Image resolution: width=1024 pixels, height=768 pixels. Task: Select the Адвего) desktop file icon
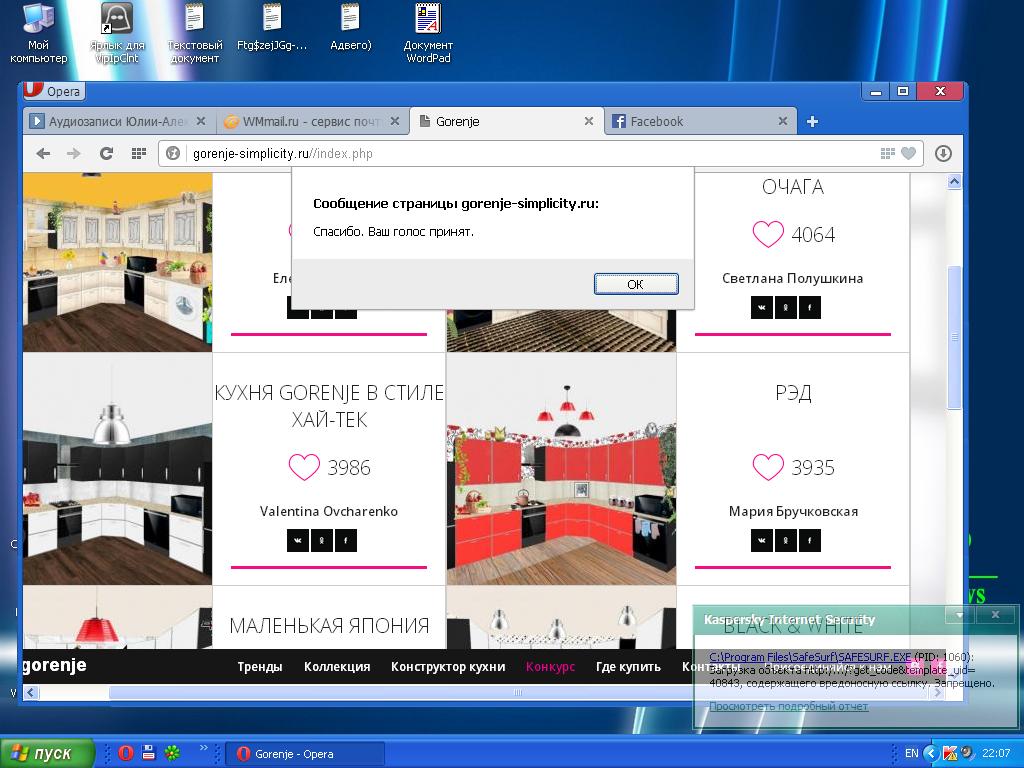[351, 27]
